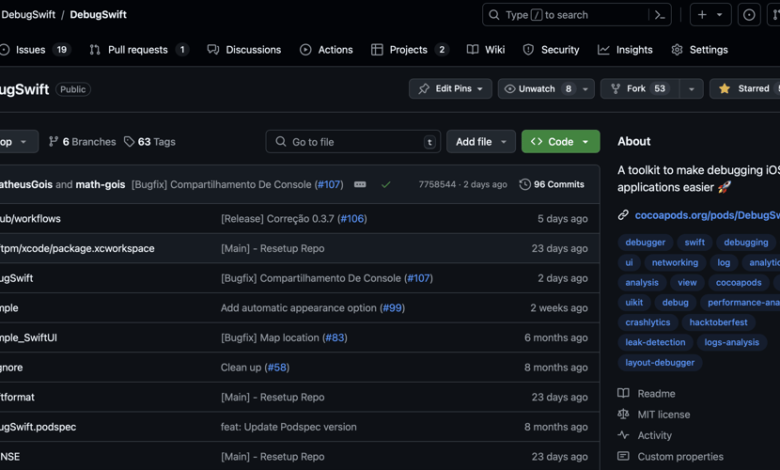View the 6 Branches link
This screenshot has width=780, height=470.
click(x=83, y=142)
